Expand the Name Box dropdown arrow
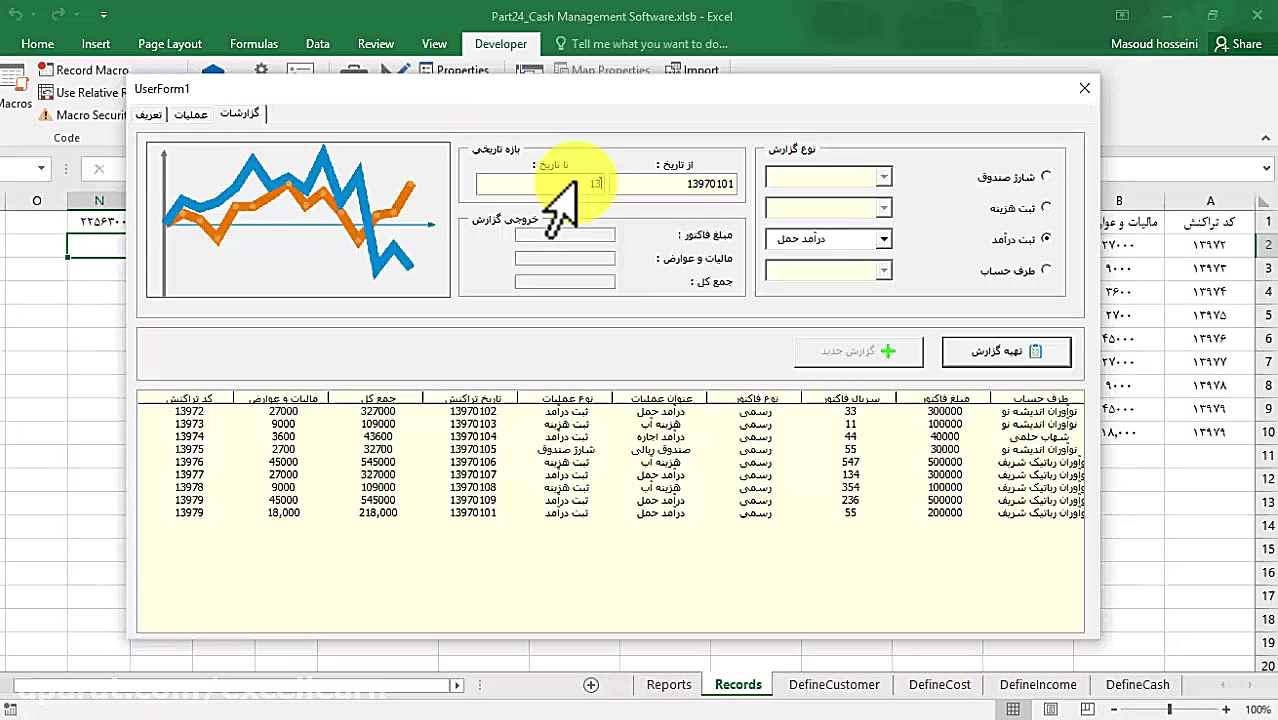1278x720 pixels. click(41, 169)
